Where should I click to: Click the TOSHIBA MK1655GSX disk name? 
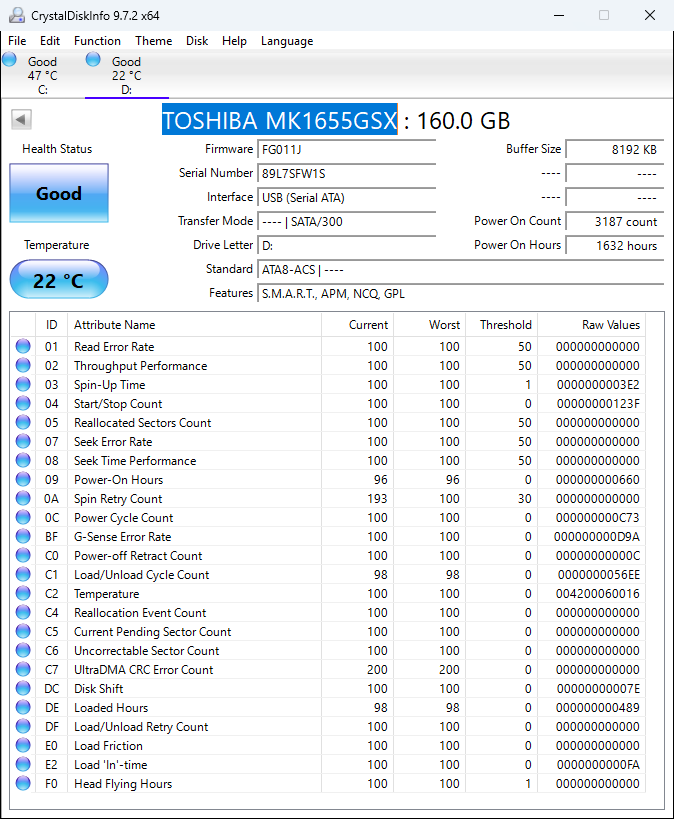[280, 121]
